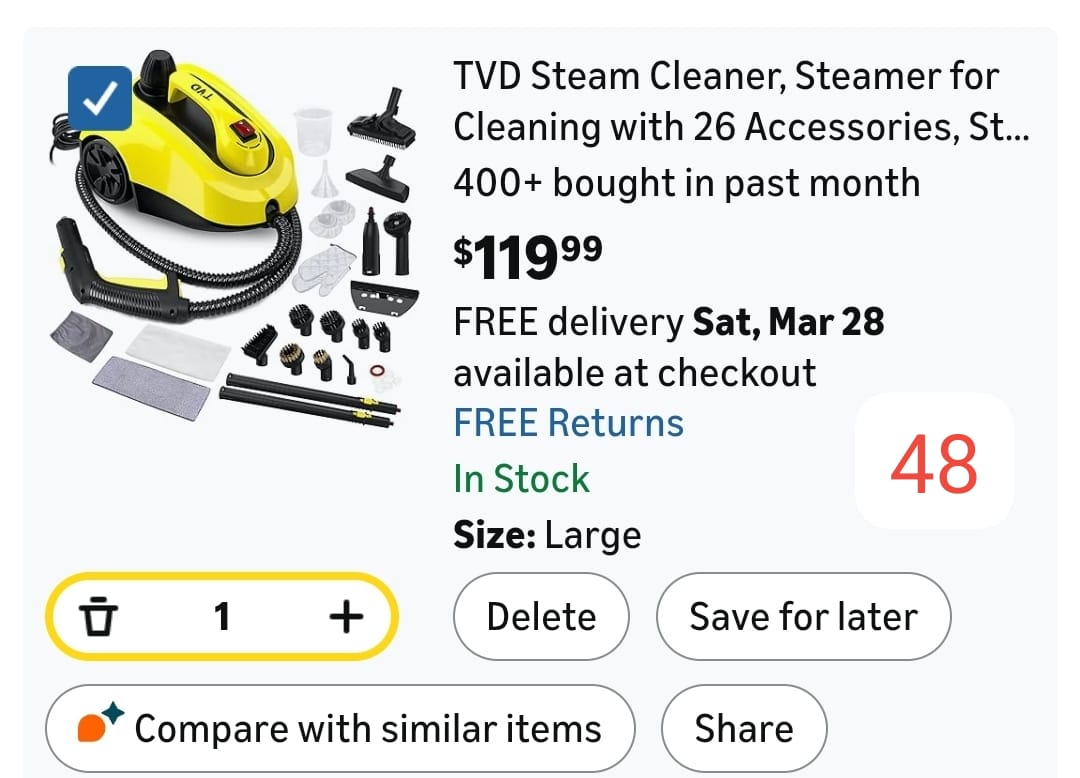Screen dimensions: 1080x778
Task: Click the orange sparkle icon beside Compare
Action: point(100,724)
